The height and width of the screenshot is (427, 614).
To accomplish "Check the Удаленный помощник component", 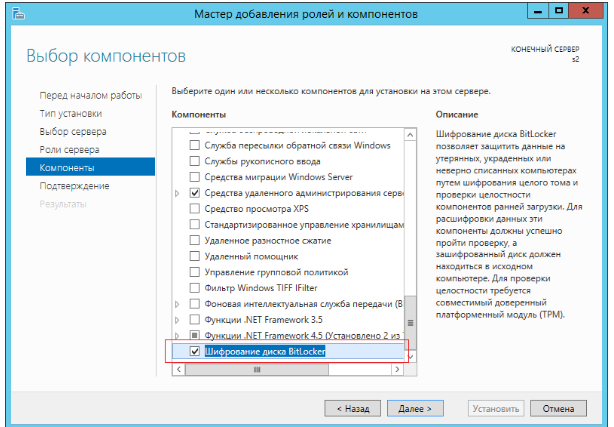I will [x=195, y=256].
